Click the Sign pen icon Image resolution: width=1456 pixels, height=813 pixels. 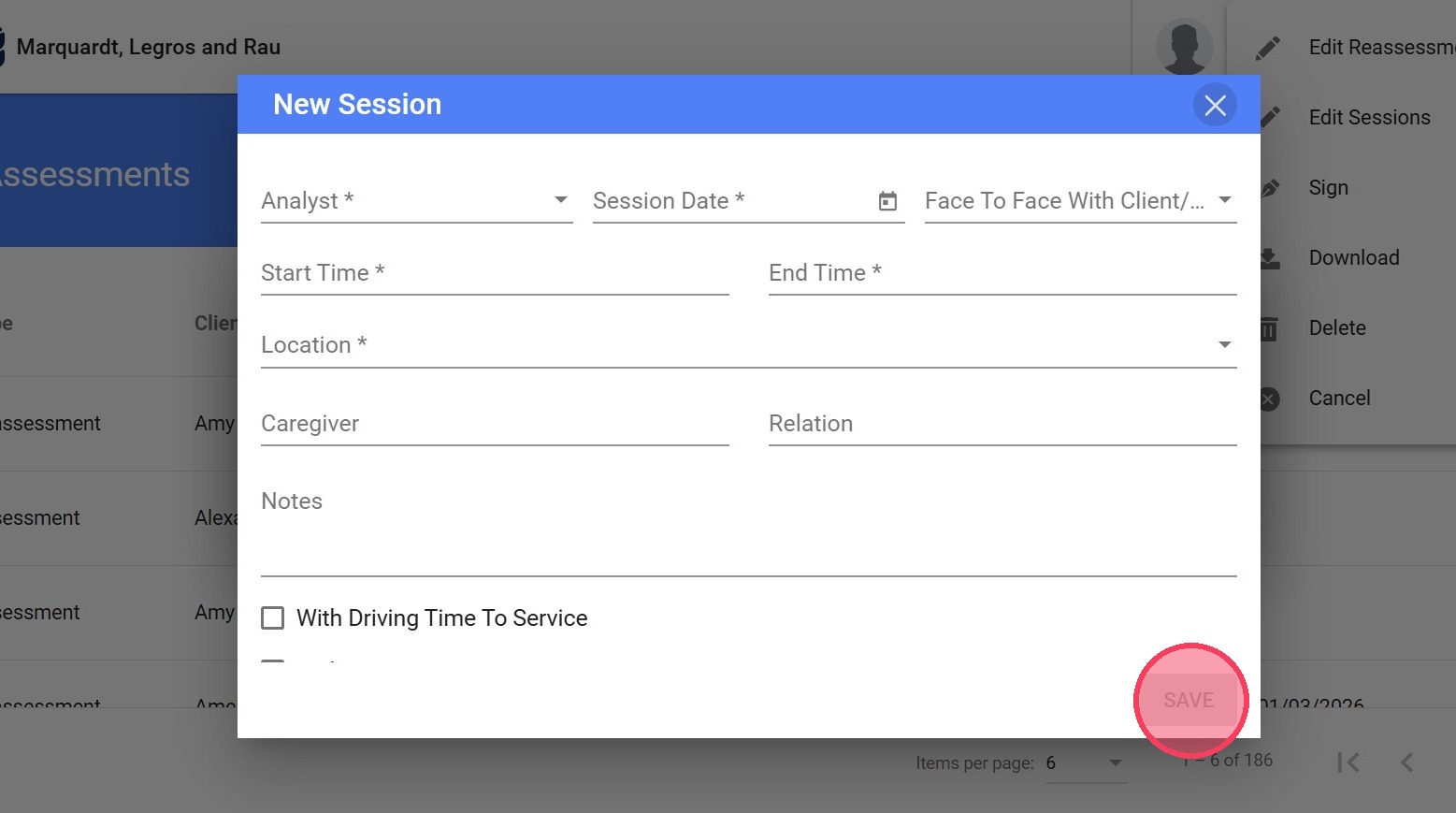tap(1270, 188)
